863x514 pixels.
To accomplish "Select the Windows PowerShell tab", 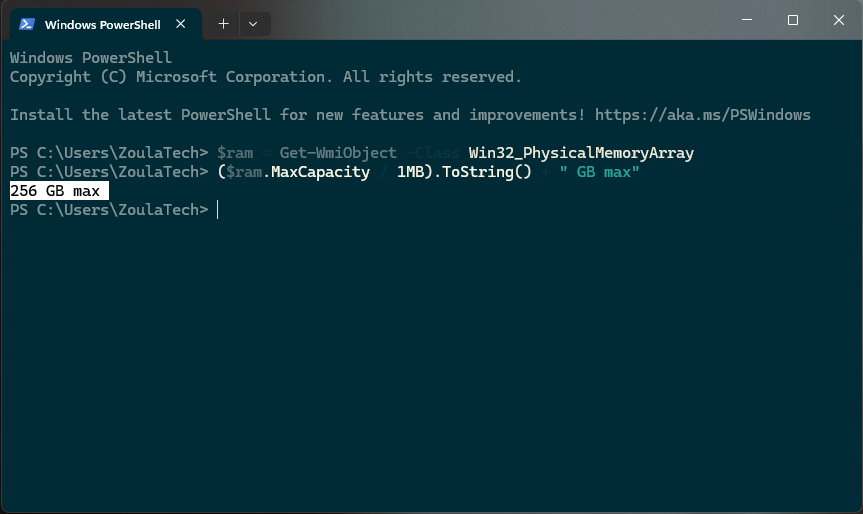I will point(100,24).
